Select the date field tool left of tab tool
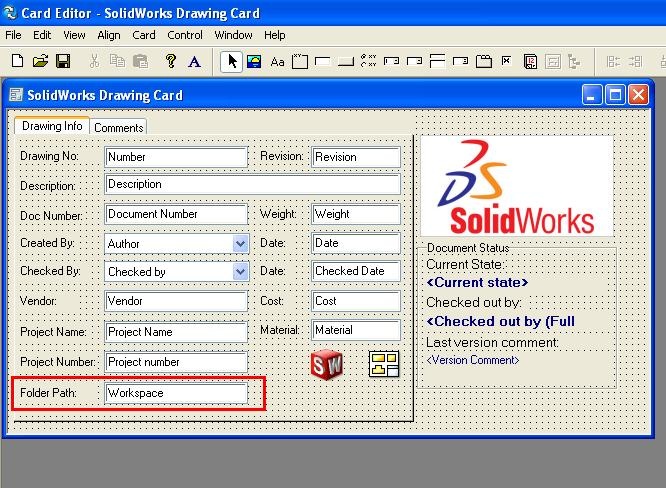666x488 pixels. coord(460,61)
